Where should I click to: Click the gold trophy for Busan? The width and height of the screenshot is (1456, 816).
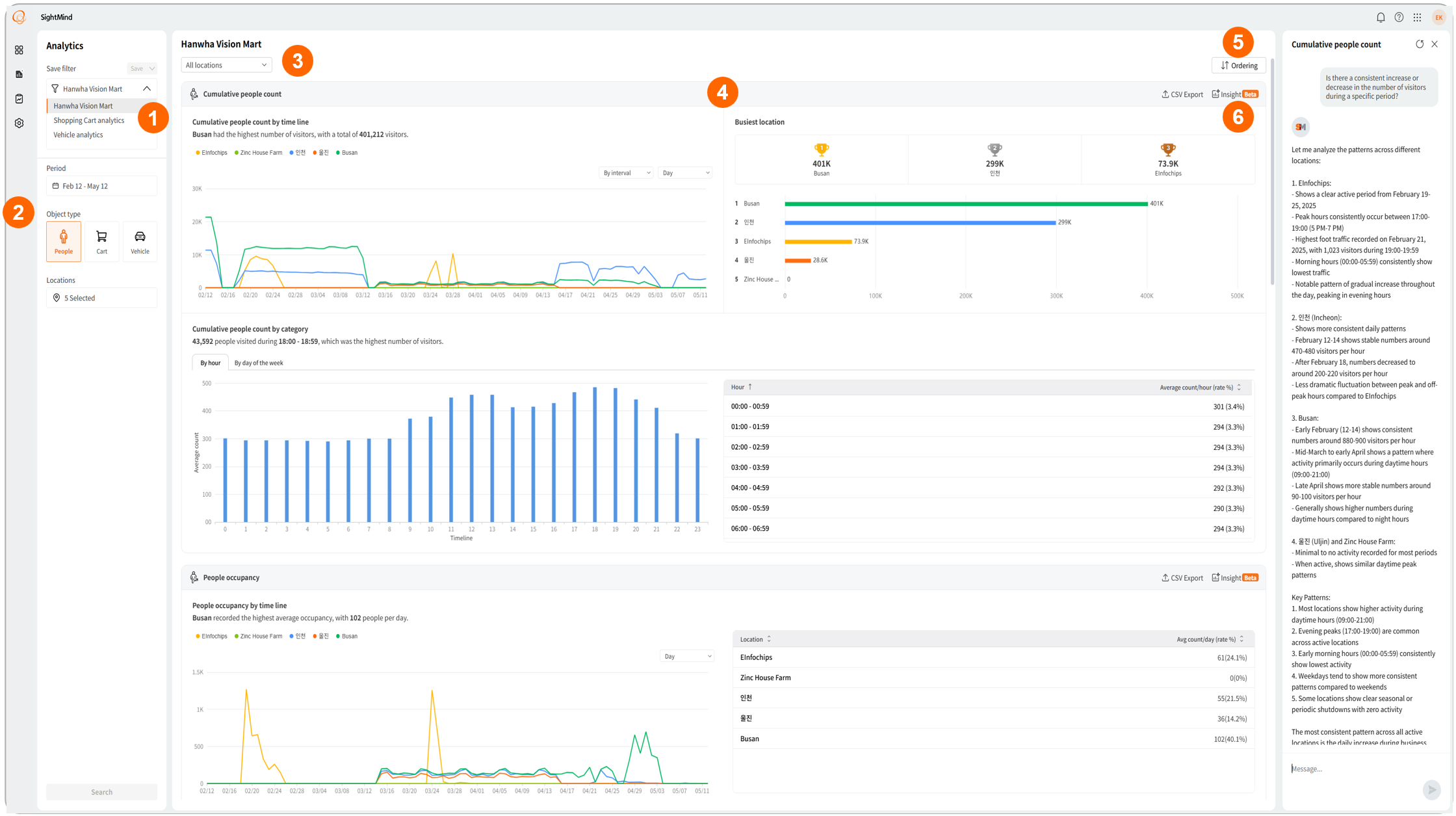pyautogui.click(x=822, y=150)
